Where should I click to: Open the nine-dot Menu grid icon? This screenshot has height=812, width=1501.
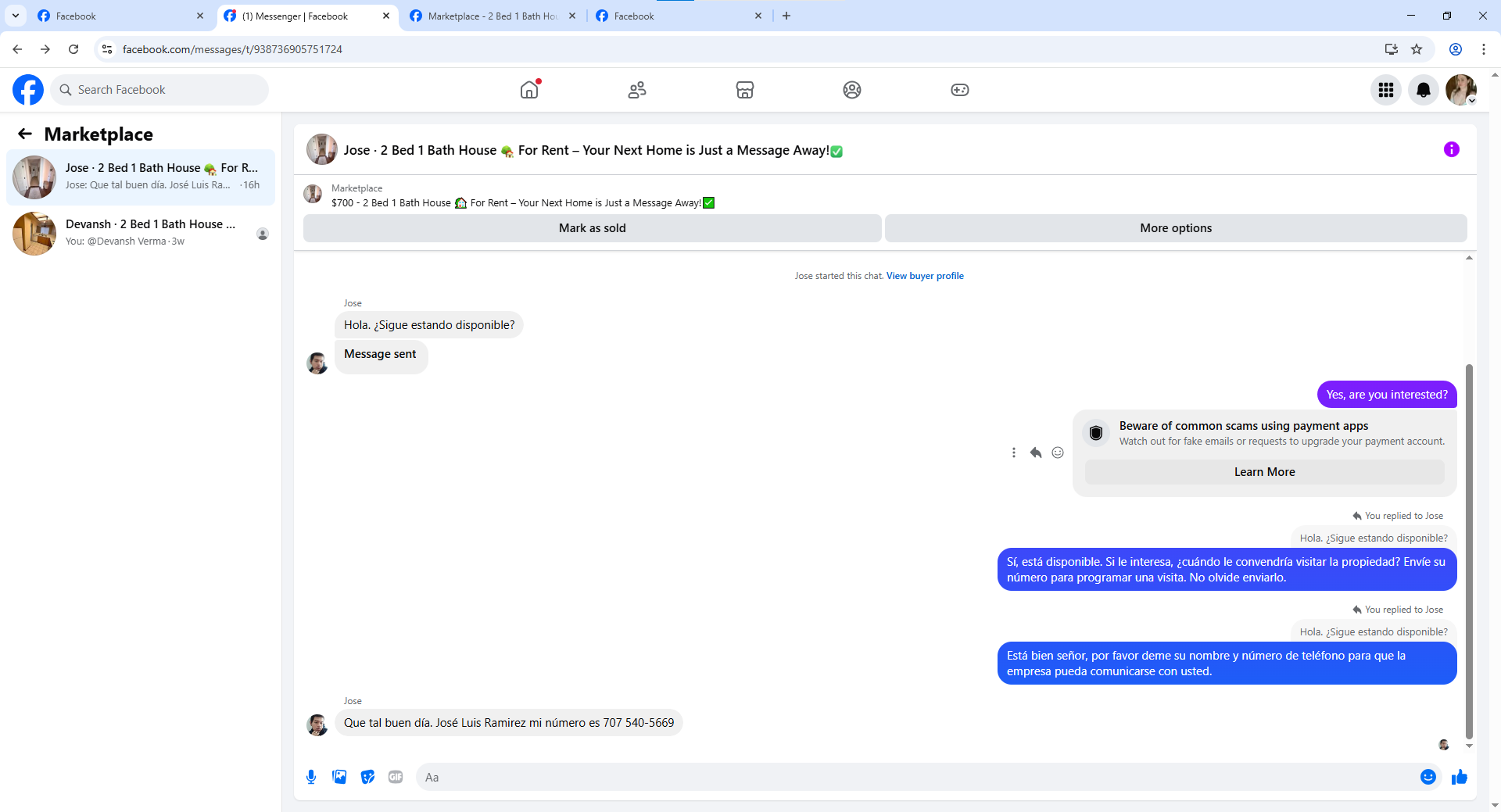point(1386,90)
